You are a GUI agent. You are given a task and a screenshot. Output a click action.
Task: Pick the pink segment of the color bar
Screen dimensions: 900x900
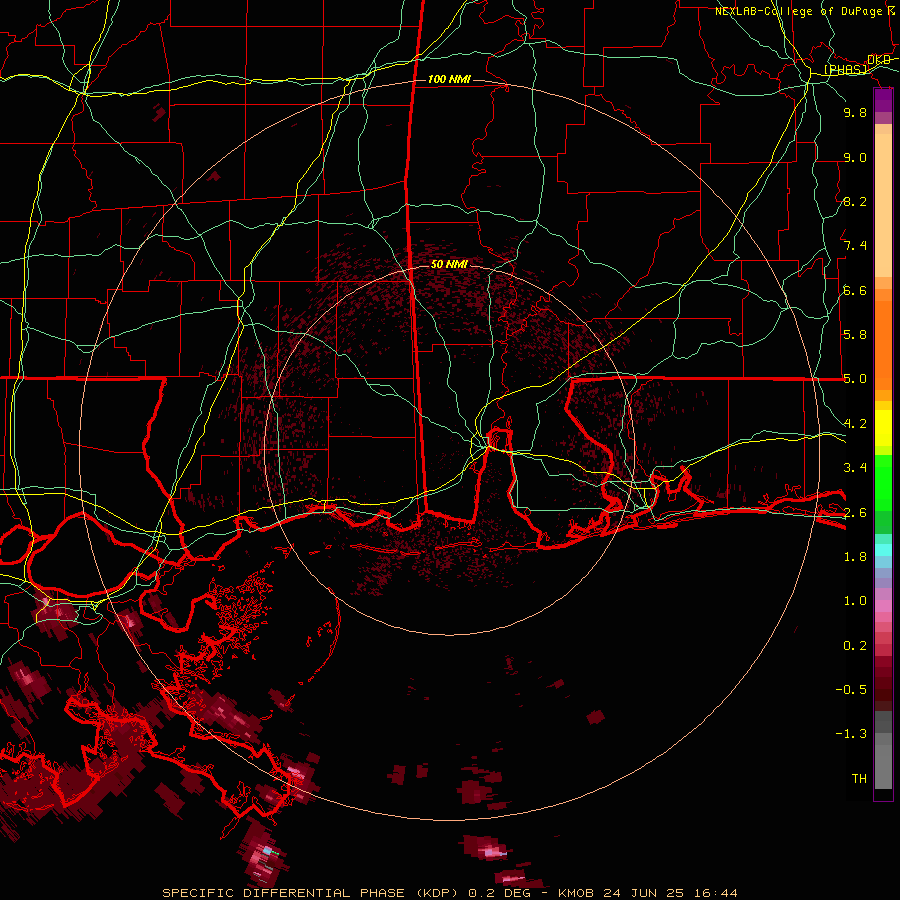(883, 606)
